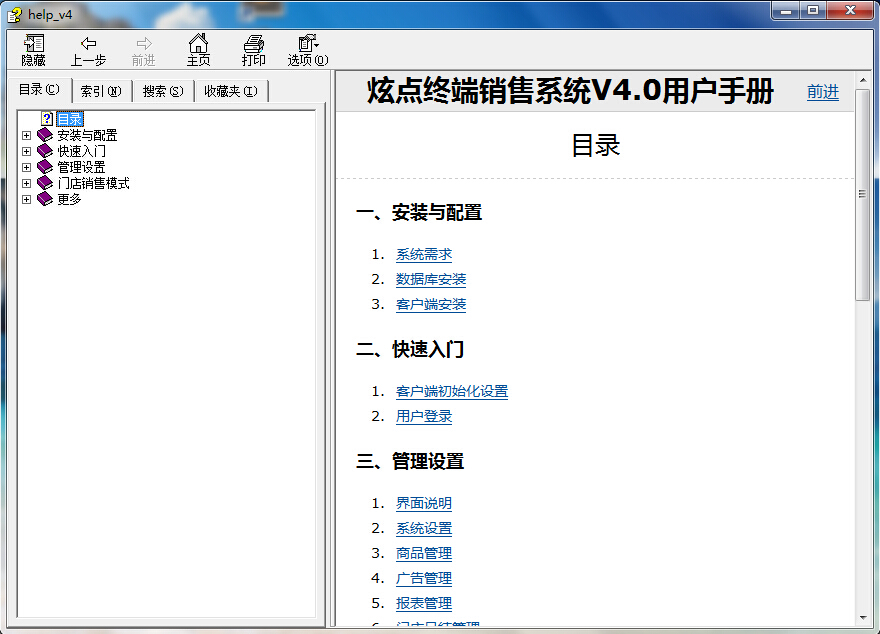Click the purple book icon for 管理设置
Screen dimensions: 880x634
point(45,167)
